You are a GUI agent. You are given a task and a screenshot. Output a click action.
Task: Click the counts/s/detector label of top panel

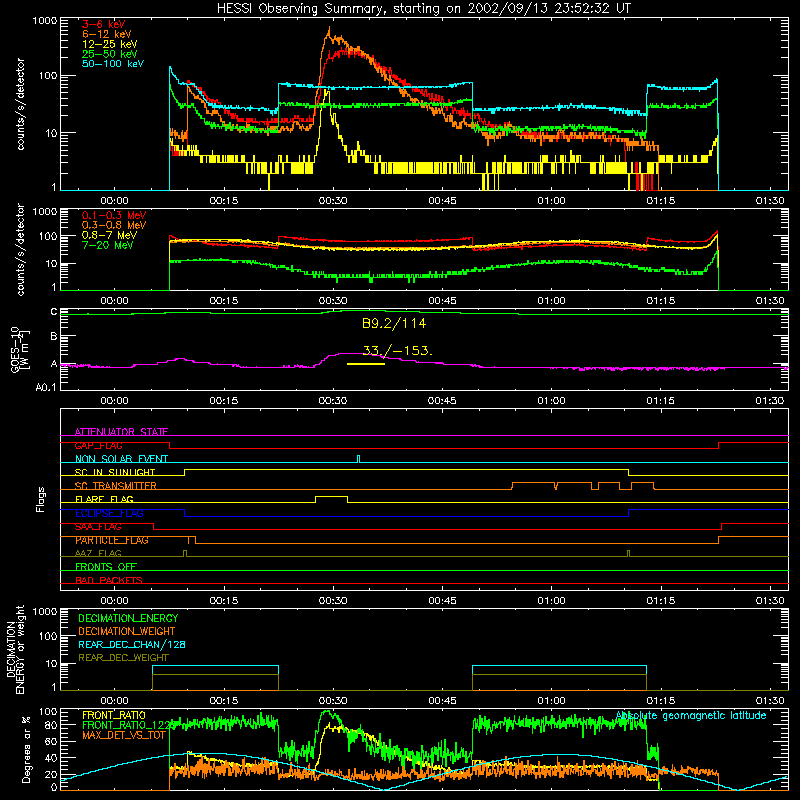point(20,104)
